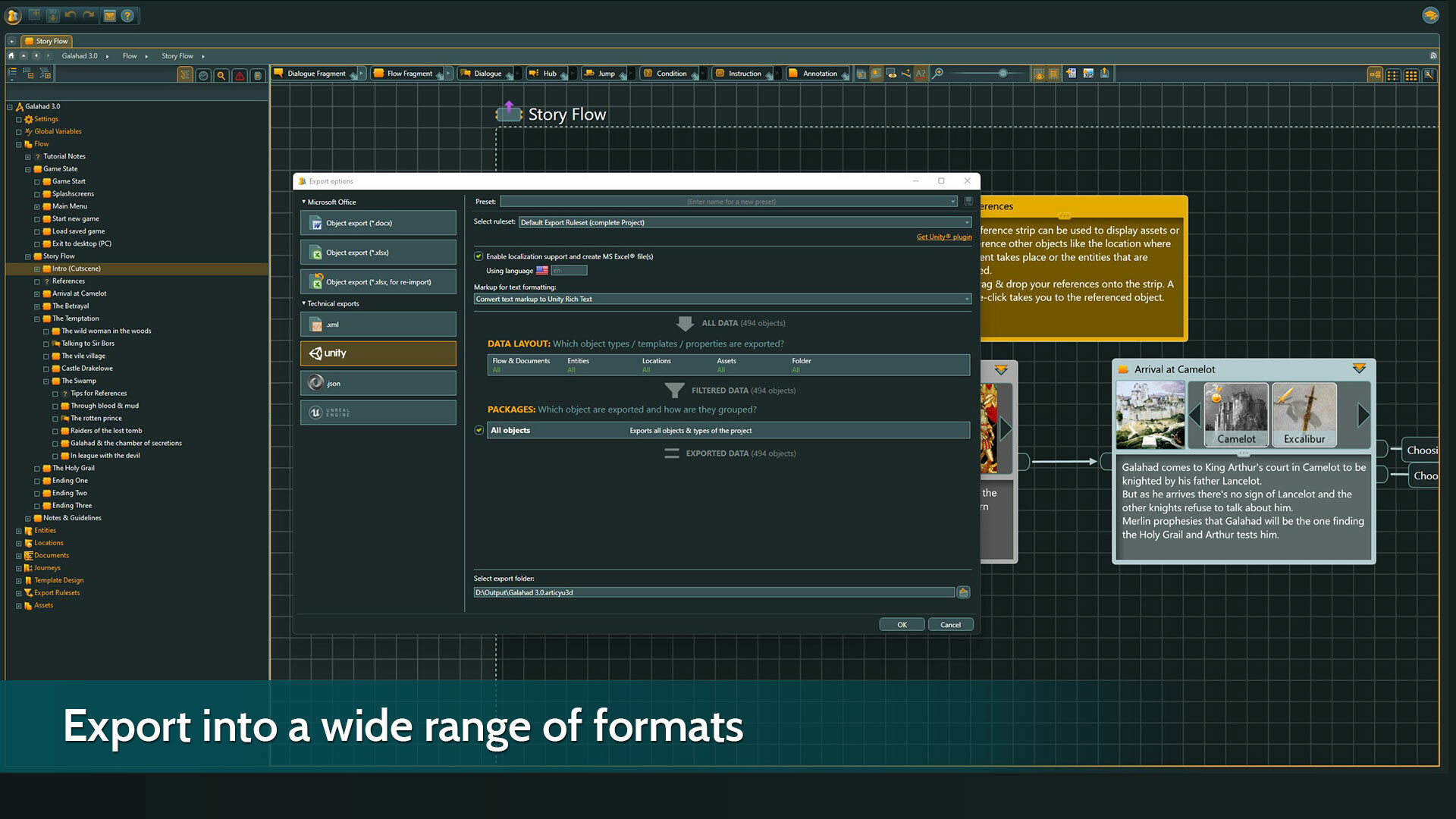Image resolution: width=1456 pixels, height=819 pixels.
Task: Open the search tool in the project panel
Action: point(221,76)
